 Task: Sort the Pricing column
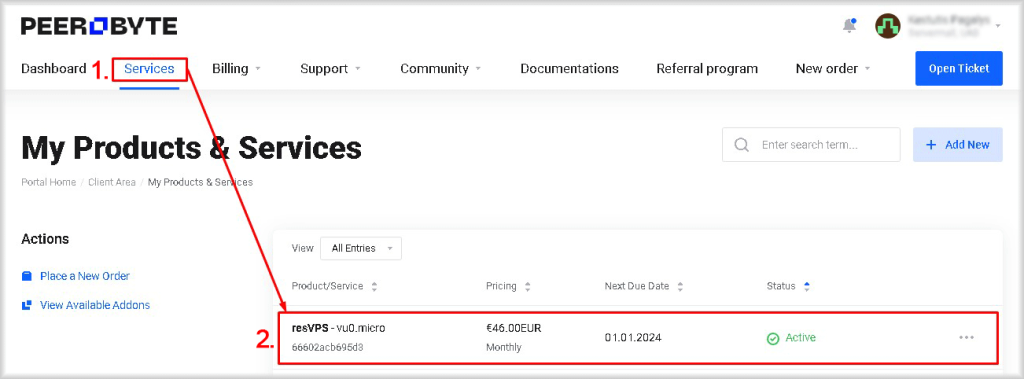click(x=527, y=286)
